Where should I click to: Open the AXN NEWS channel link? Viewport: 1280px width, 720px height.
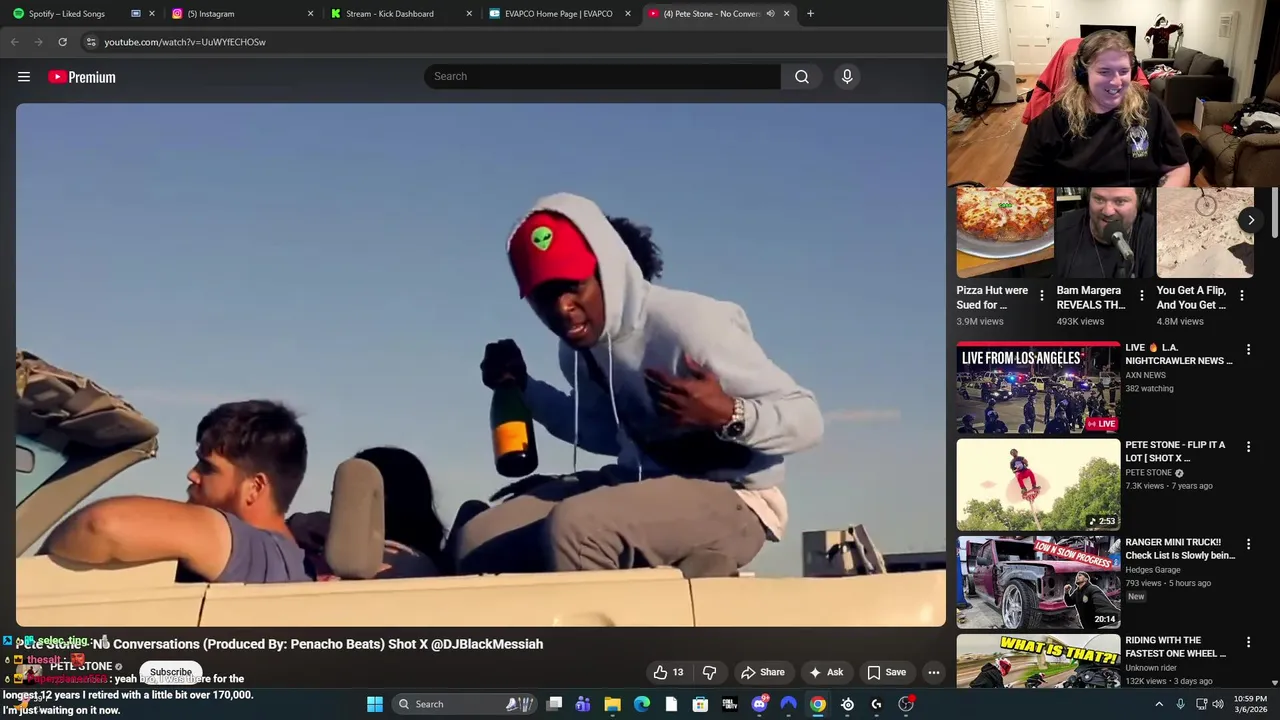(1145, 375)
